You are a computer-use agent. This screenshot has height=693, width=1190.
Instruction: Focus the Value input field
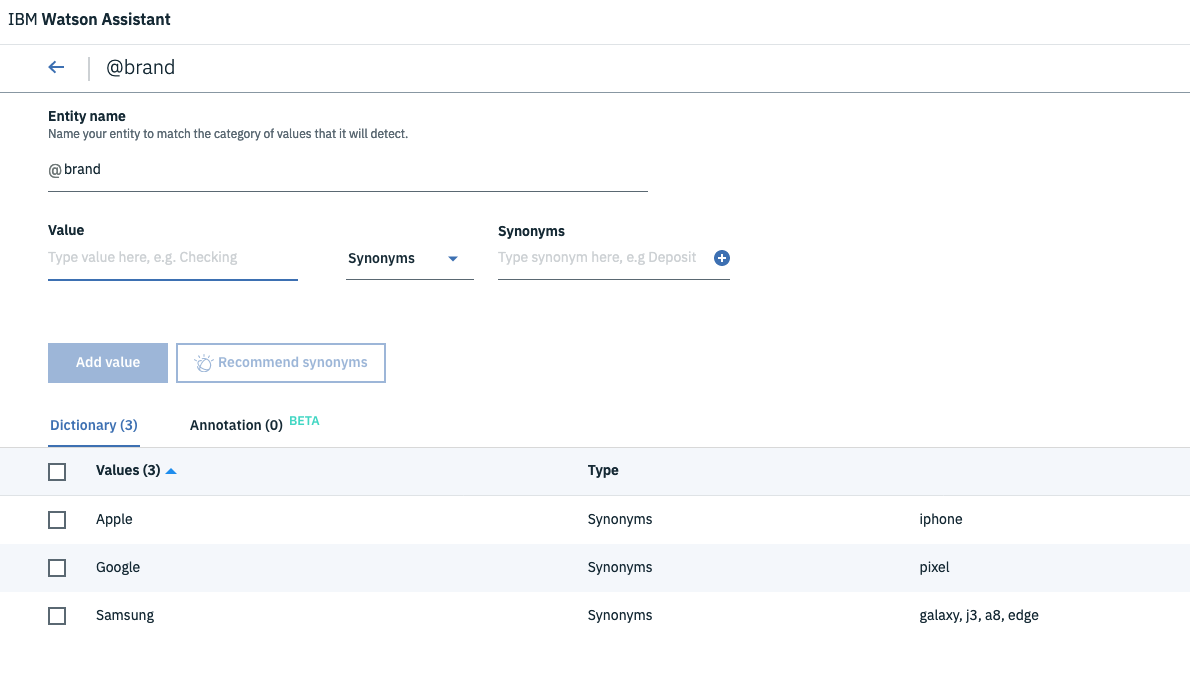[x=172, y=258]
